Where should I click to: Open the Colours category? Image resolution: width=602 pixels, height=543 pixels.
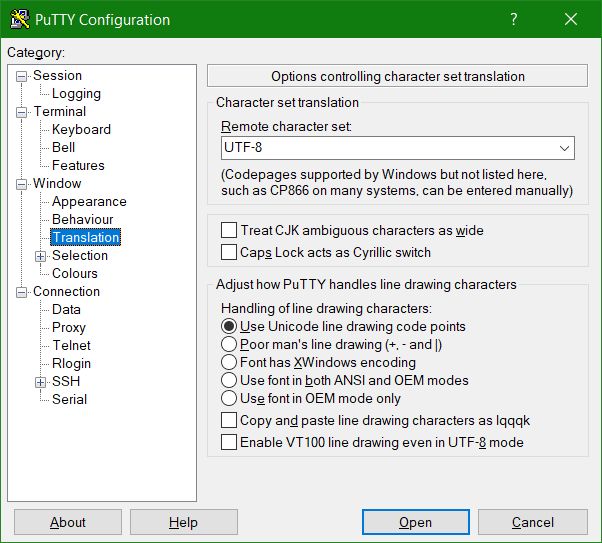[75, 274]
